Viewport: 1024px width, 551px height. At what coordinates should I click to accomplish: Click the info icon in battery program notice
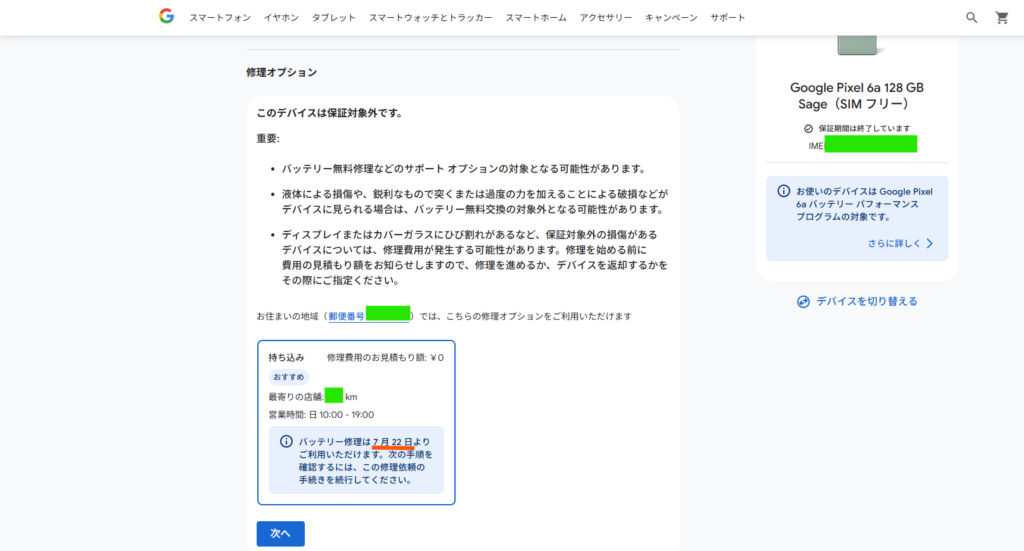coord(783,191)
